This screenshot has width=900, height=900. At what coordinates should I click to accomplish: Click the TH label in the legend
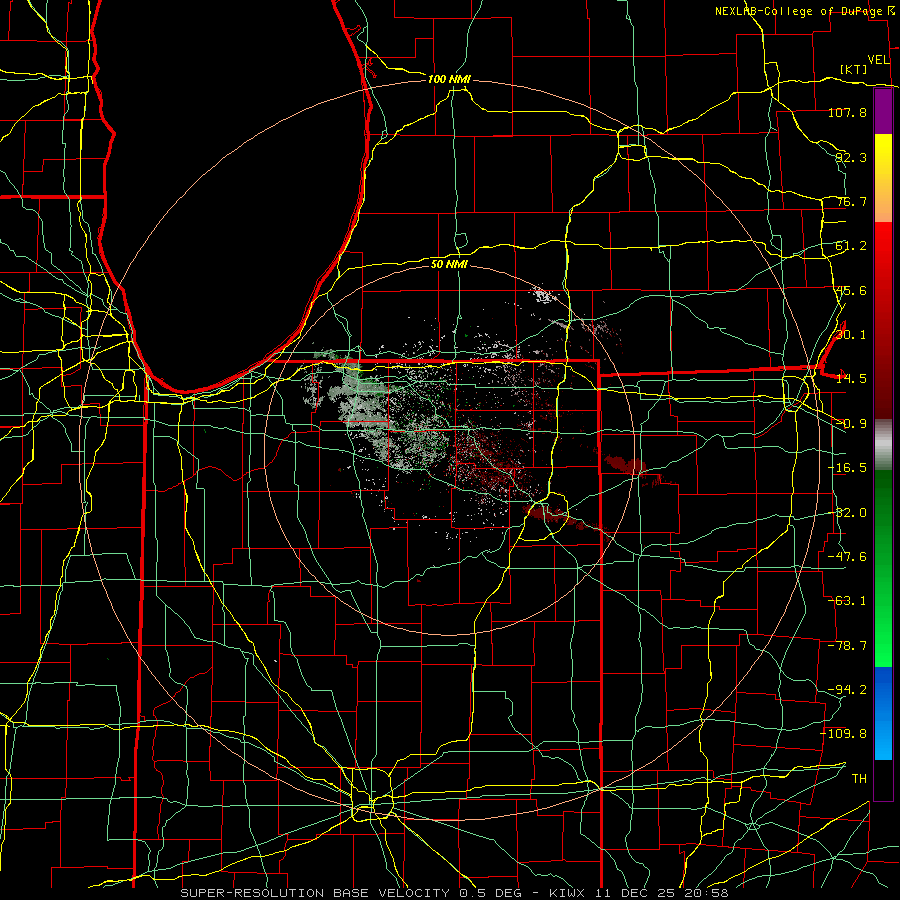(x=859, y=779)
